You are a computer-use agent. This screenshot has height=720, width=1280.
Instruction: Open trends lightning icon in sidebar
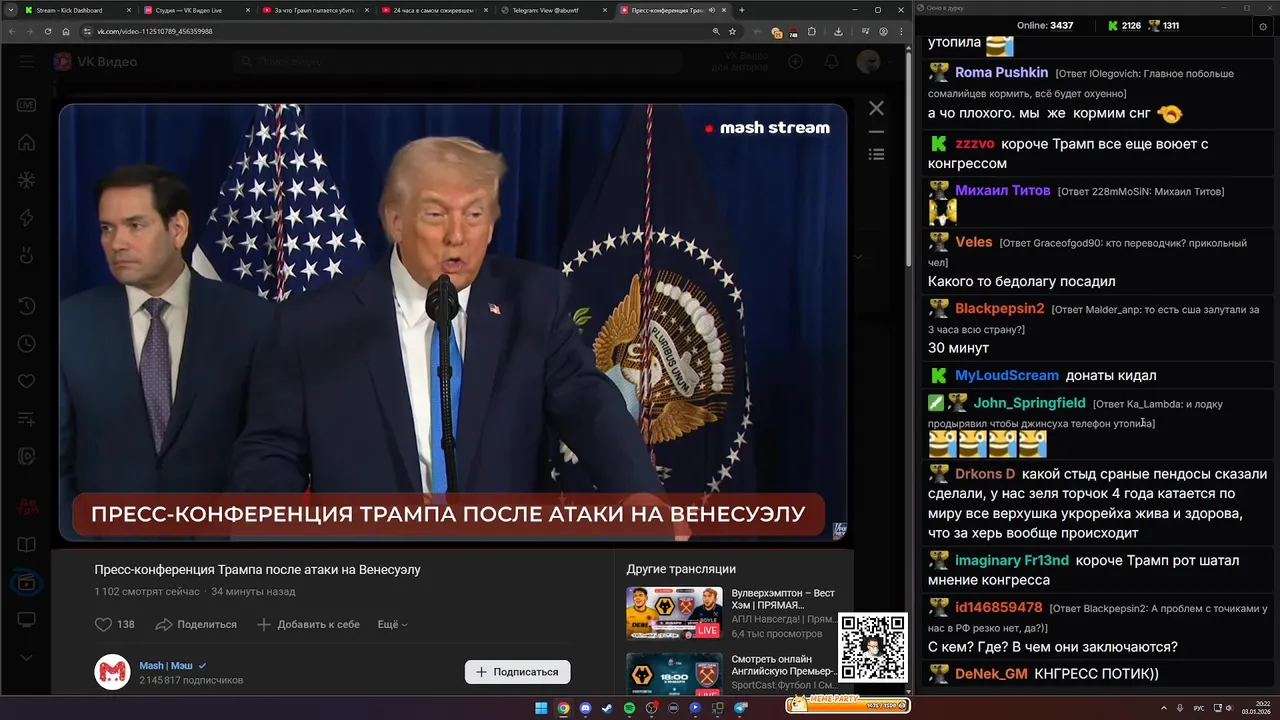click(26, 218)
